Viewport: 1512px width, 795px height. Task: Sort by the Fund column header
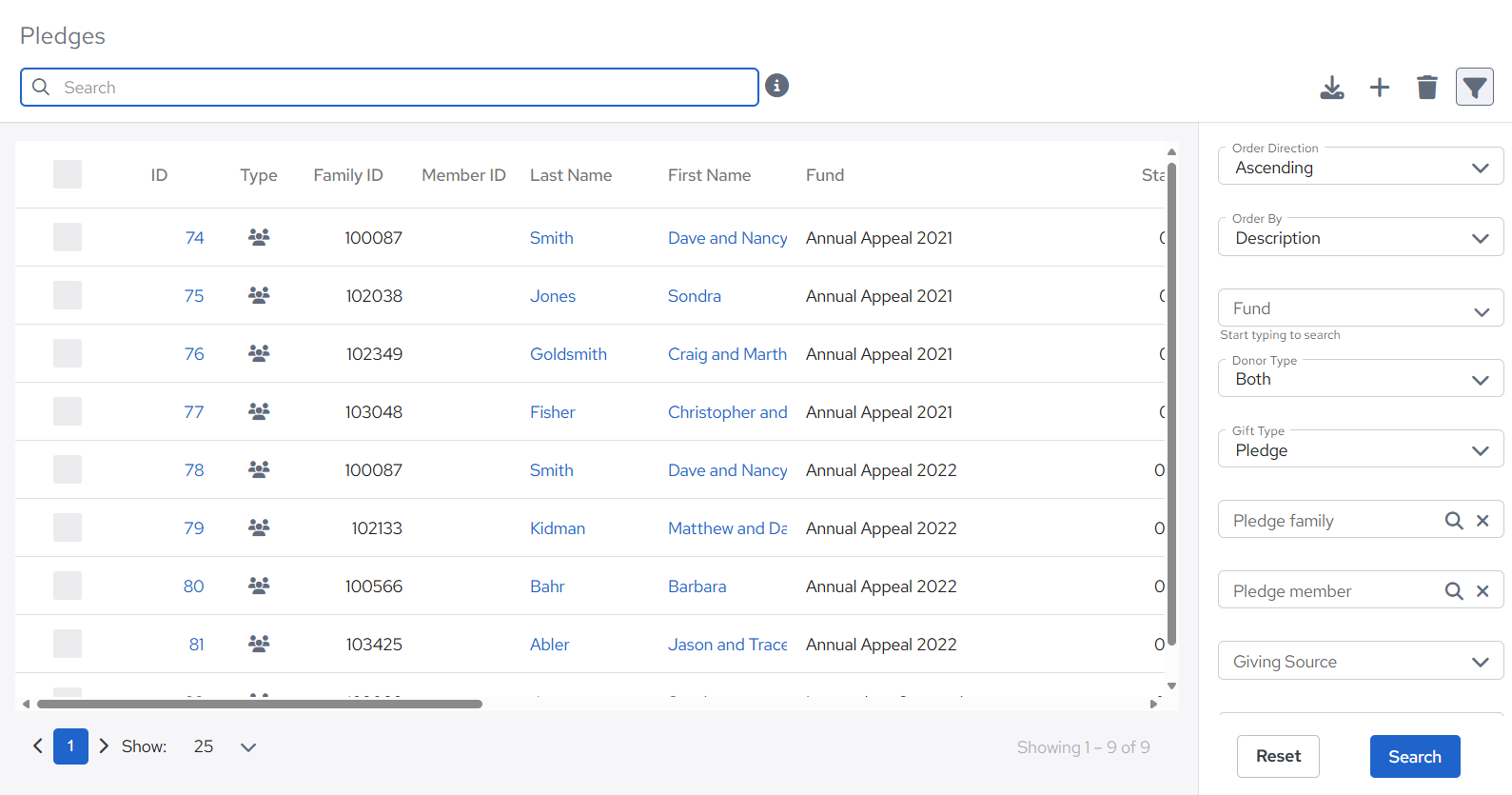pyautogui.click(x=825, y=175)
